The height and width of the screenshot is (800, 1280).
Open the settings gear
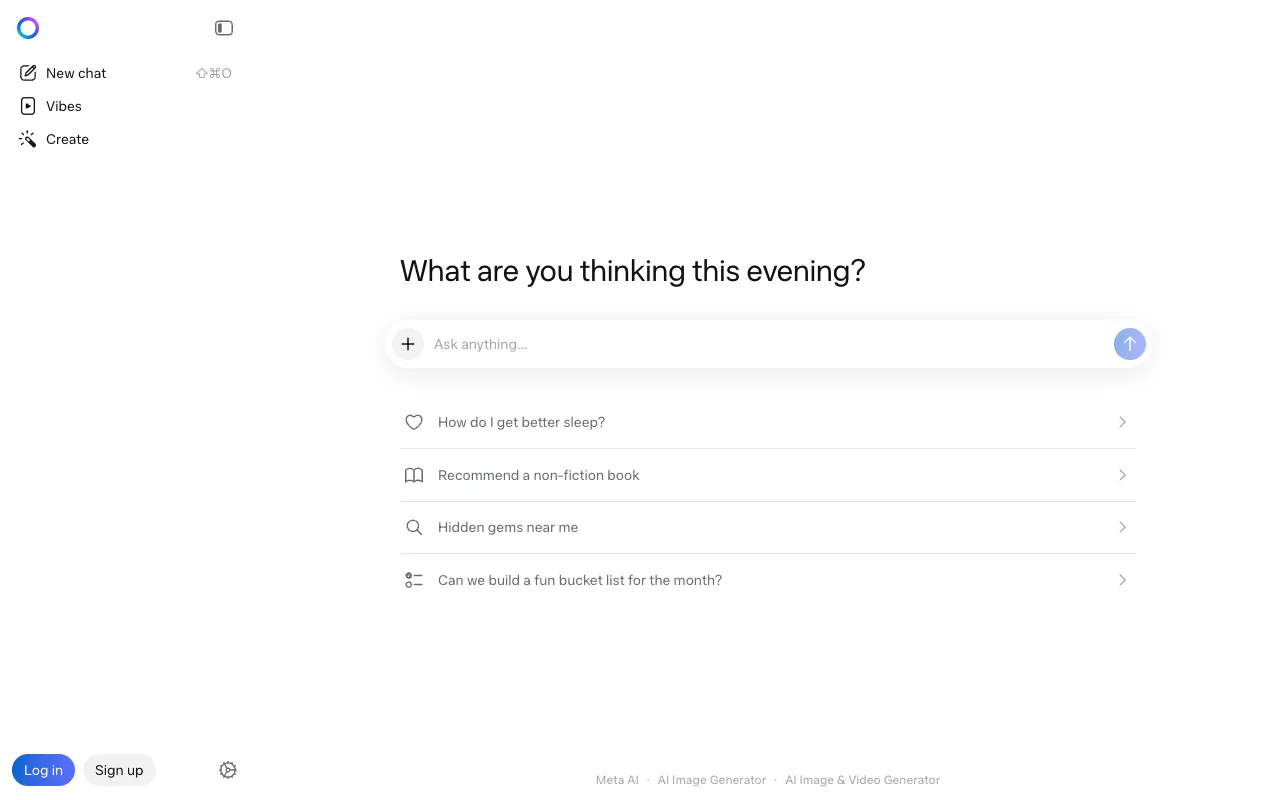(228, 770)
